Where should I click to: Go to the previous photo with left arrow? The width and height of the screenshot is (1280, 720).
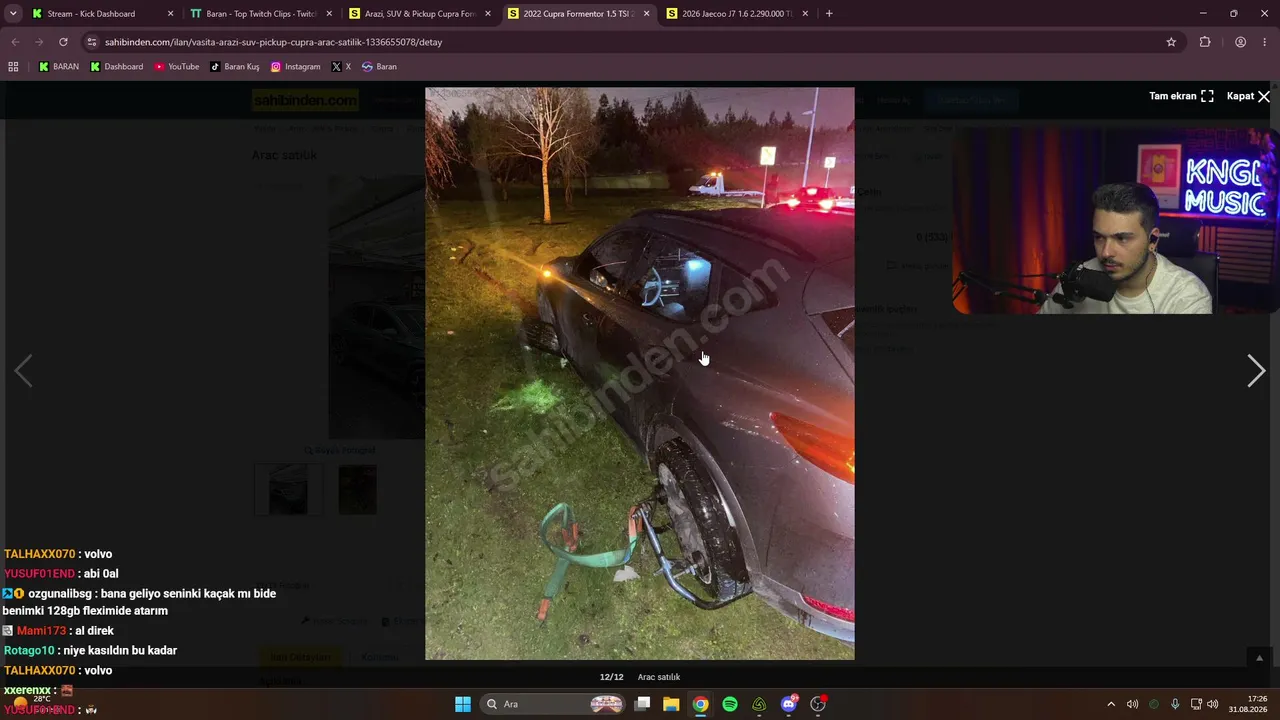click(23, 371)
